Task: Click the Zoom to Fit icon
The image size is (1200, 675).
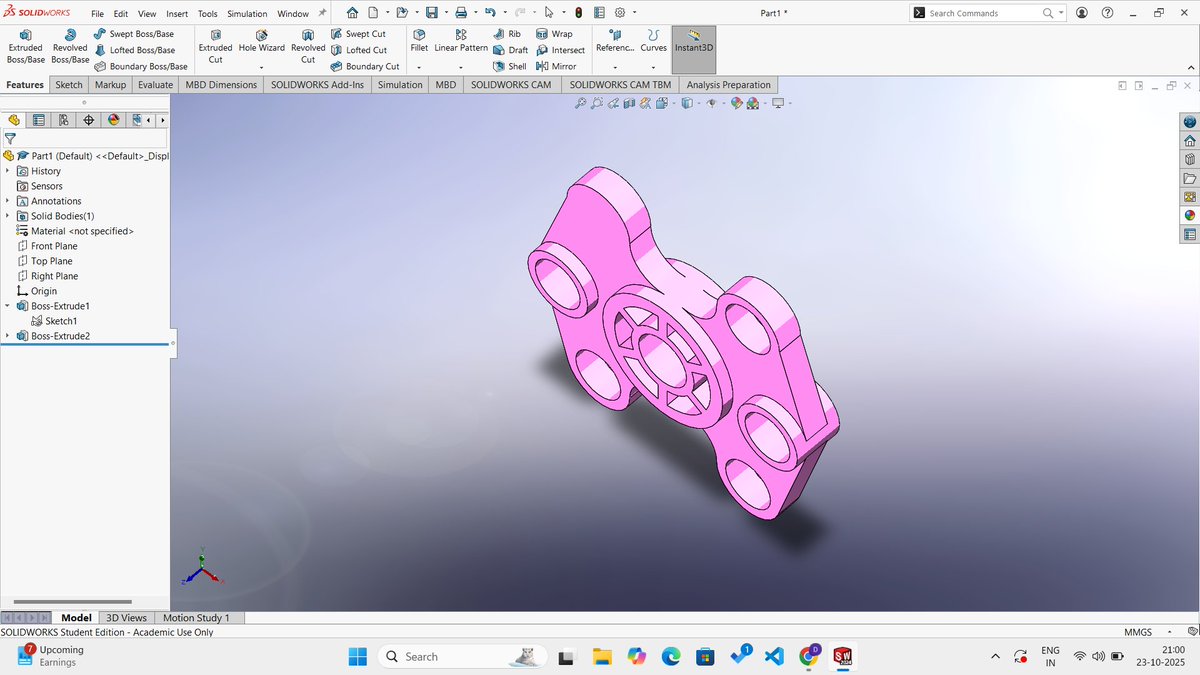Action: pos(580,103)
